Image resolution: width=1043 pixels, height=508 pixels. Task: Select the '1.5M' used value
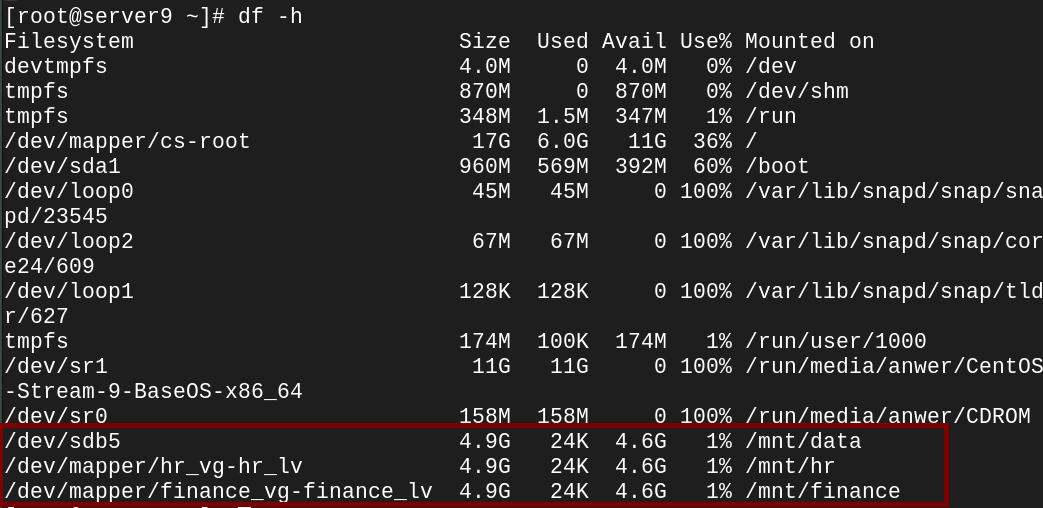(x=563, y=116)
